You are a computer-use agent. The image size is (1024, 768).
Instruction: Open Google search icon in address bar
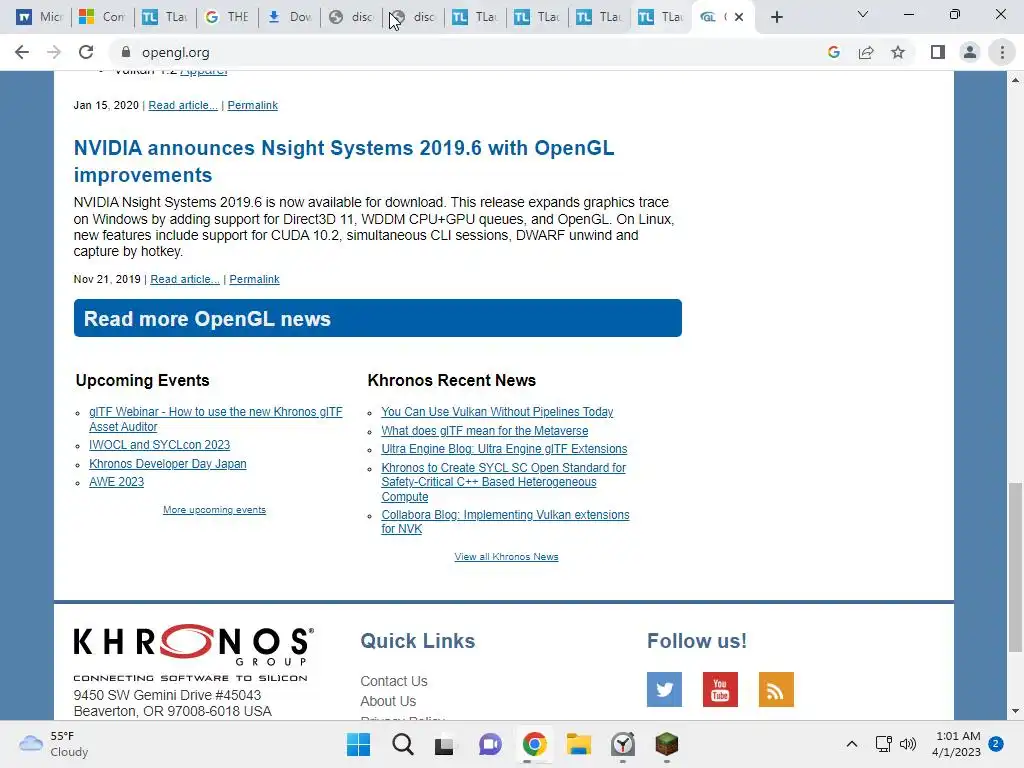[x=833, y=52]
